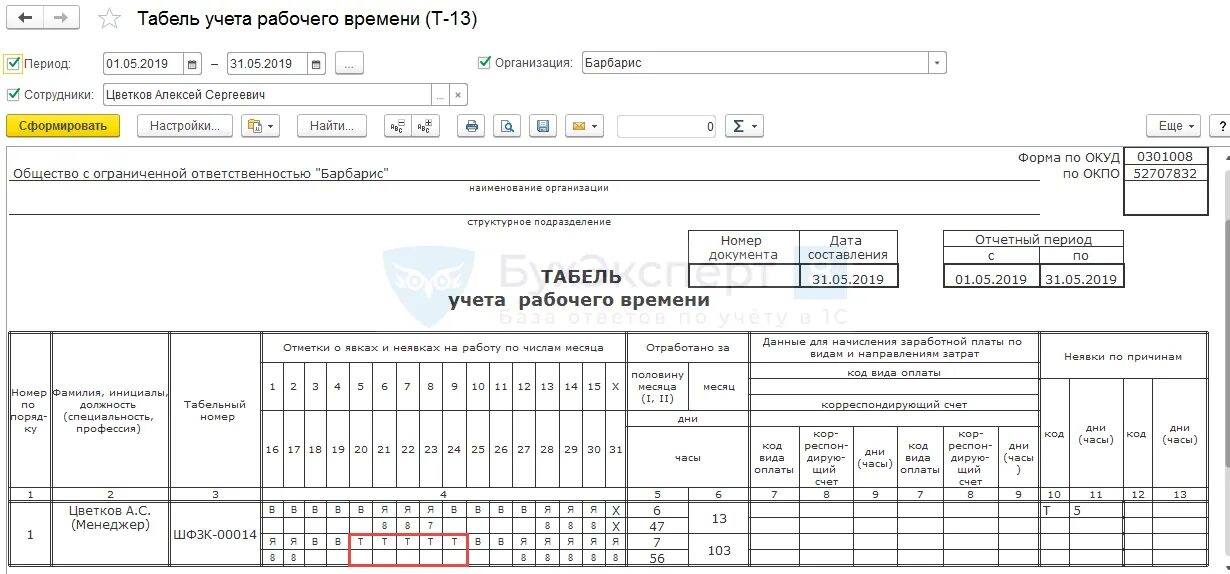
Task: Select the Номер документа header cell
Action: (x=742, y=247)
